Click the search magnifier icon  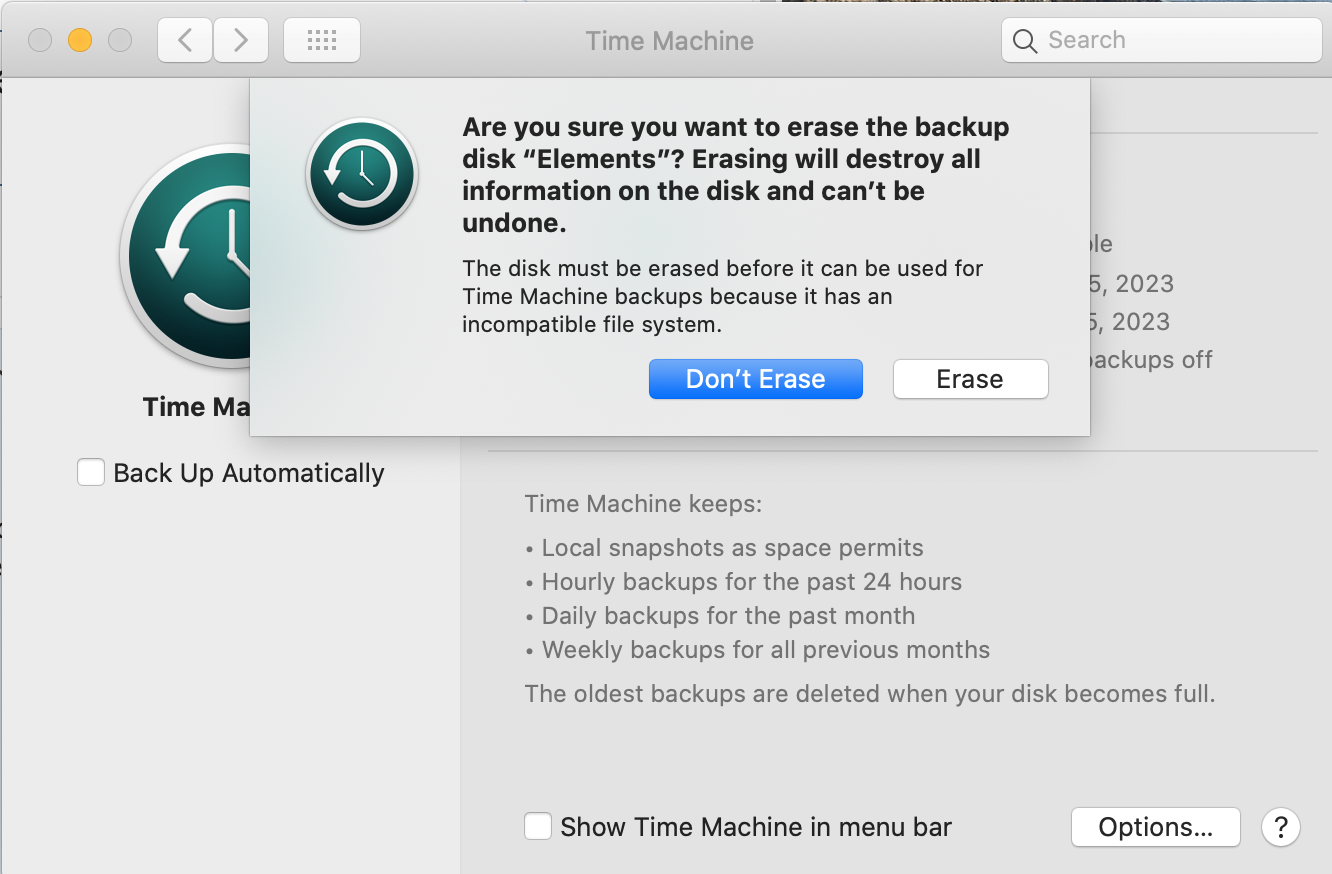pyautogui.click(x=1025, y=41)
